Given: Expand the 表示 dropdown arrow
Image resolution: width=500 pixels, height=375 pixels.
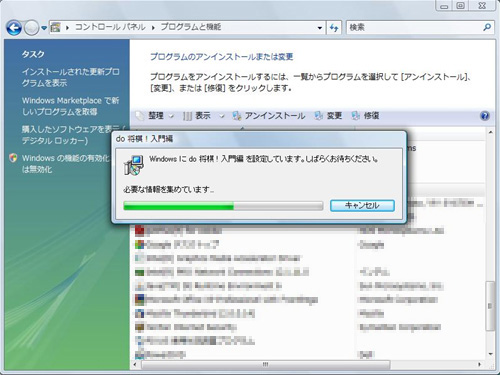Looking at the screenshot, I should (x=222, y=116).
